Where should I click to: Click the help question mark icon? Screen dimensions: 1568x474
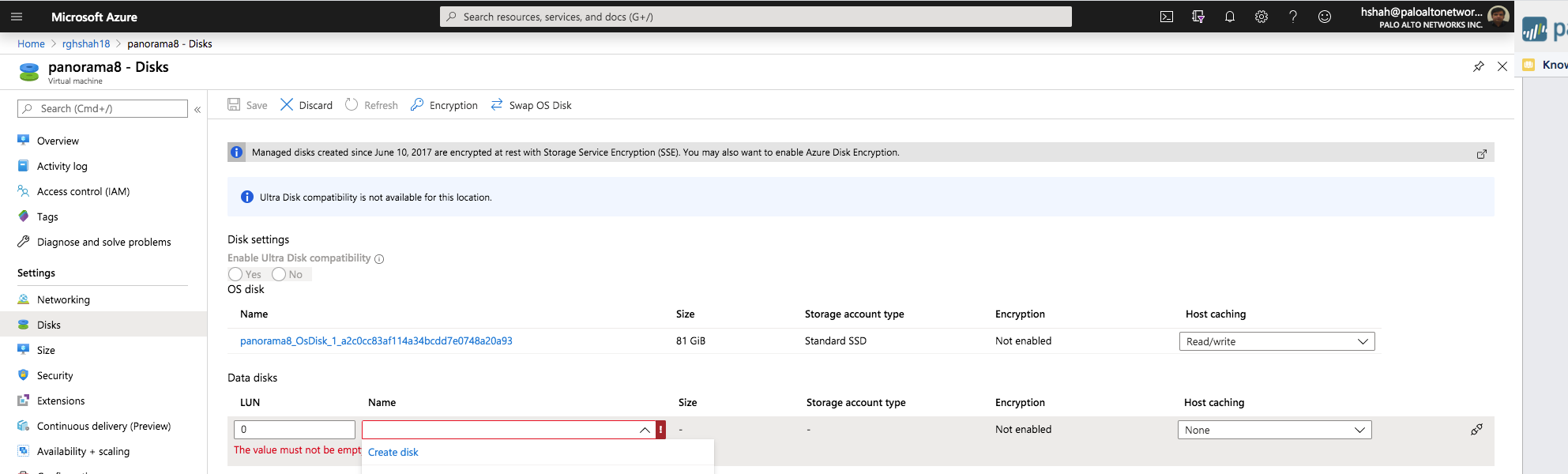[x=1292, y=17]
